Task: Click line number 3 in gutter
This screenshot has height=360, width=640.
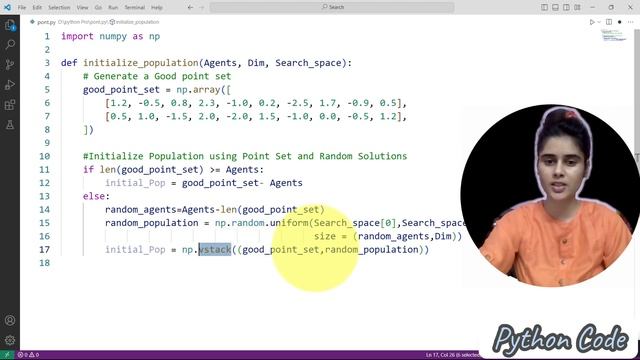Action: click(x=47, y=63)
